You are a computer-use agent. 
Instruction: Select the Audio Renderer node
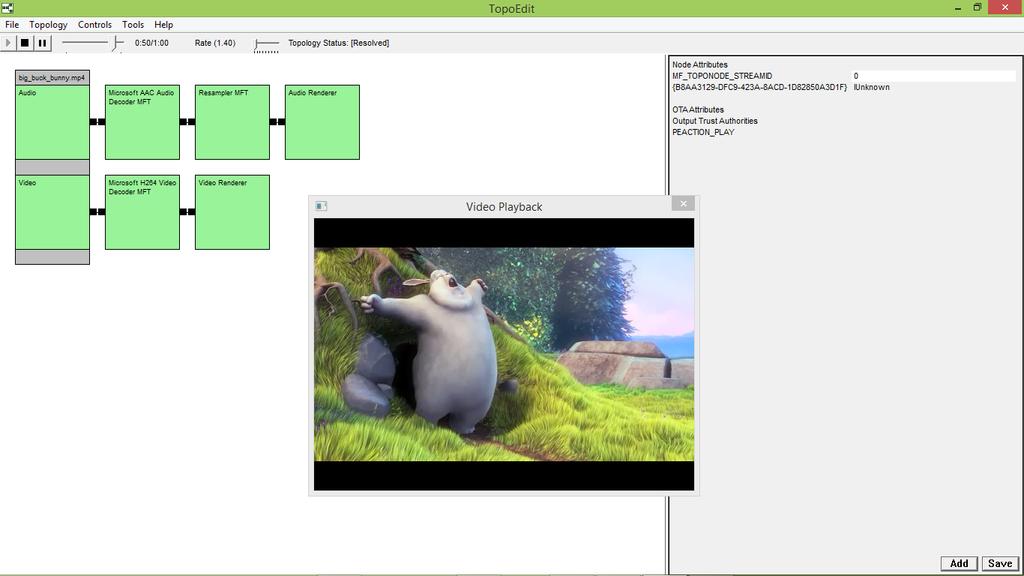point(322,122)
